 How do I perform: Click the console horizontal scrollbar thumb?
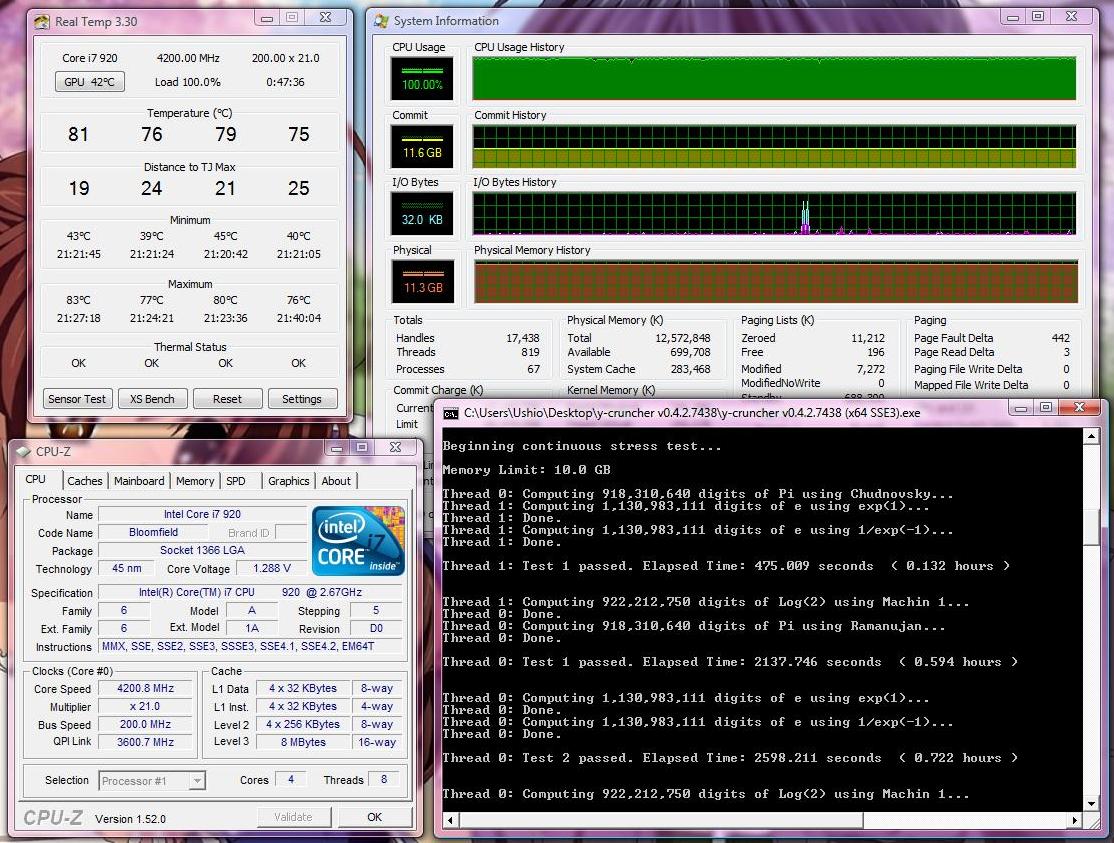point(661,820)
